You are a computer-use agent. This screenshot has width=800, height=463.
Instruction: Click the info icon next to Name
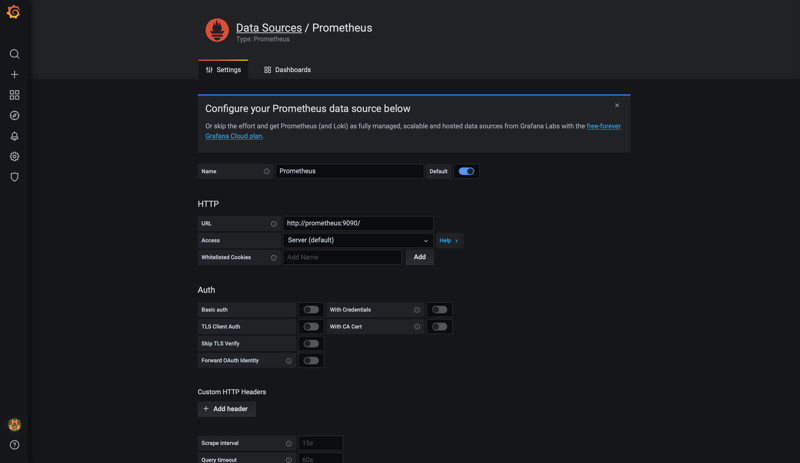point(266,172)
